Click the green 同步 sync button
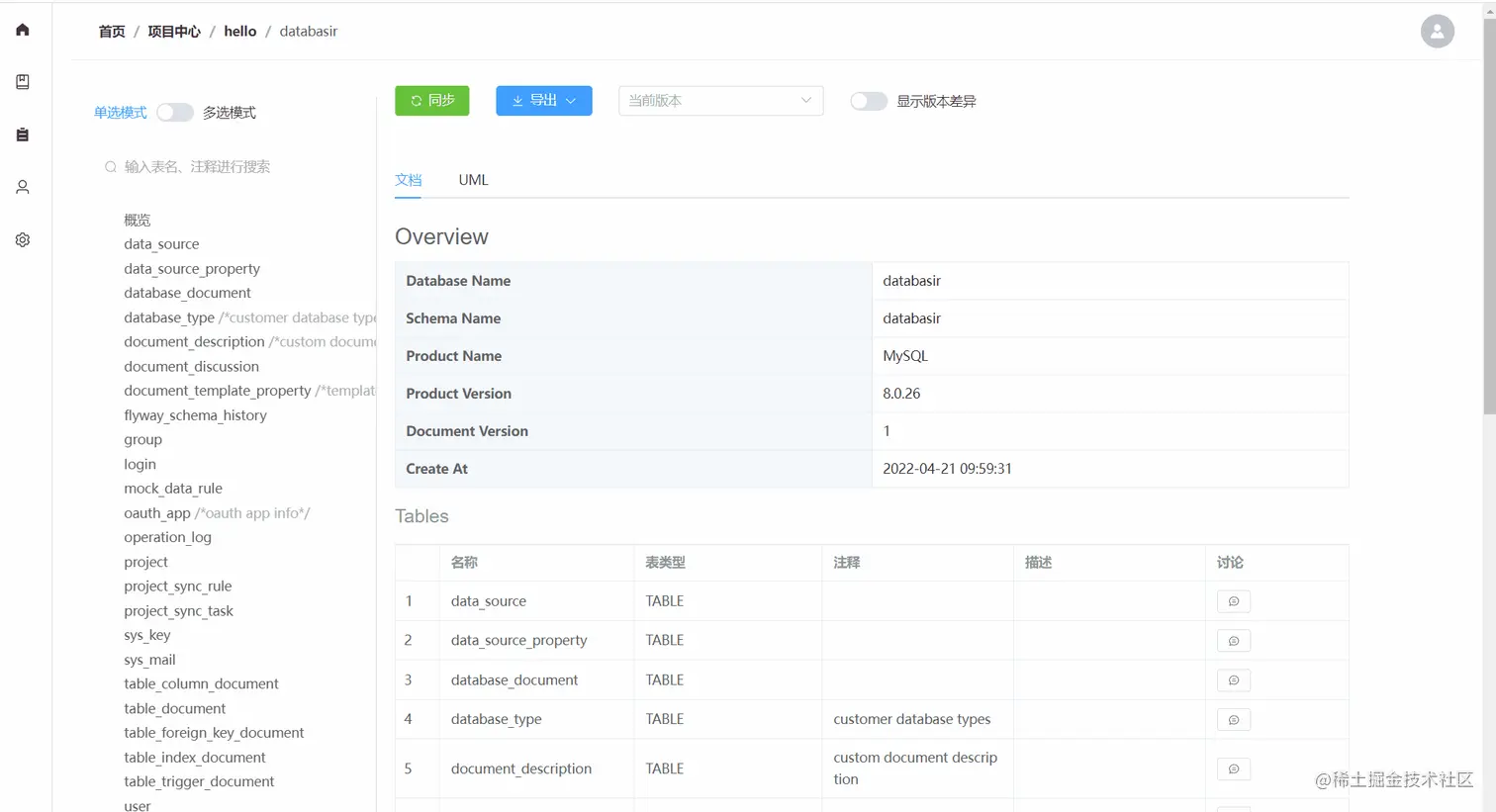Image resolution: width=1496 pixels, height=812 pixels. [431, 101]
